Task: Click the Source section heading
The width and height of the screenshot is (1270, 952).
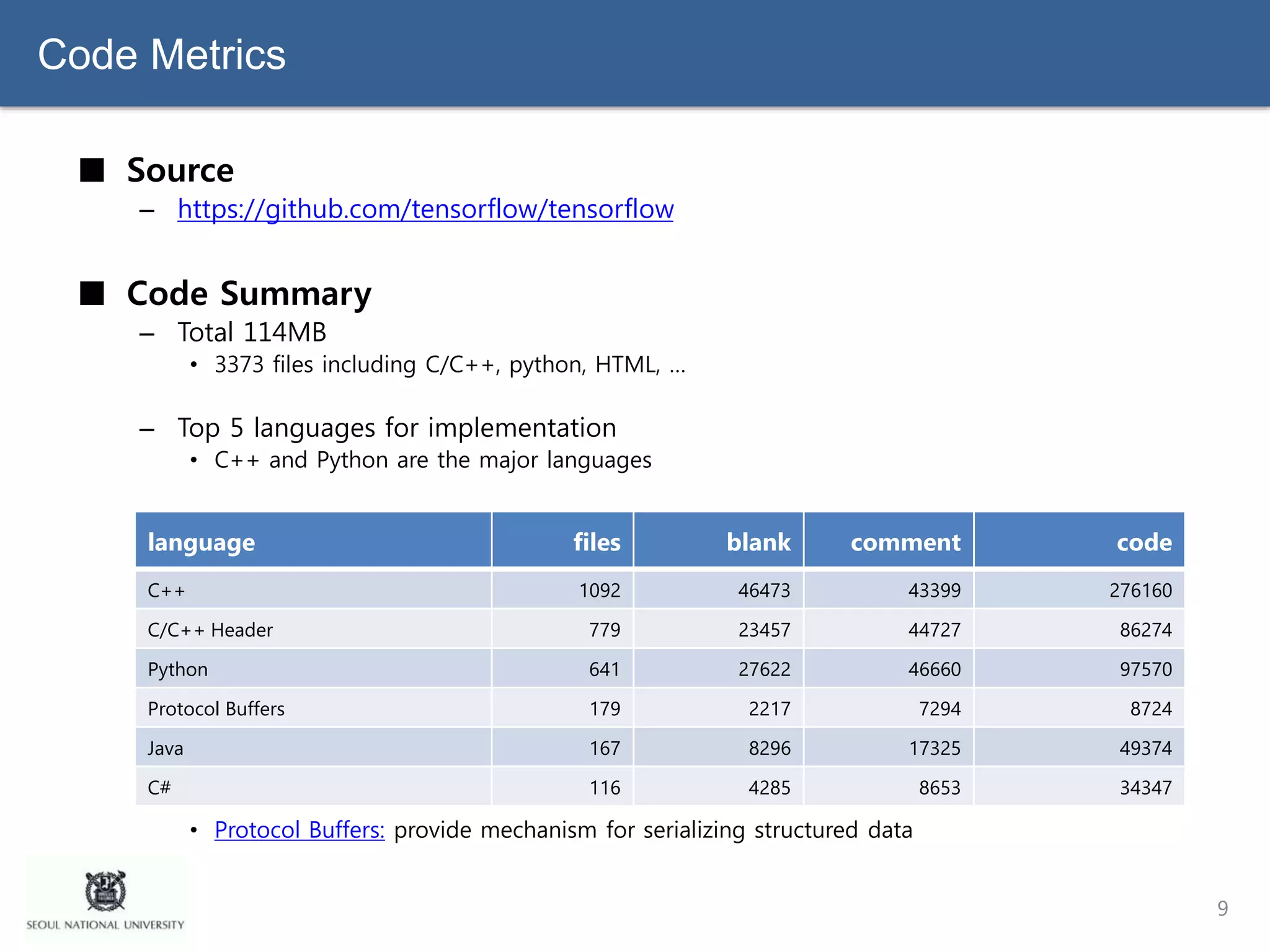Action: (180, 170)
